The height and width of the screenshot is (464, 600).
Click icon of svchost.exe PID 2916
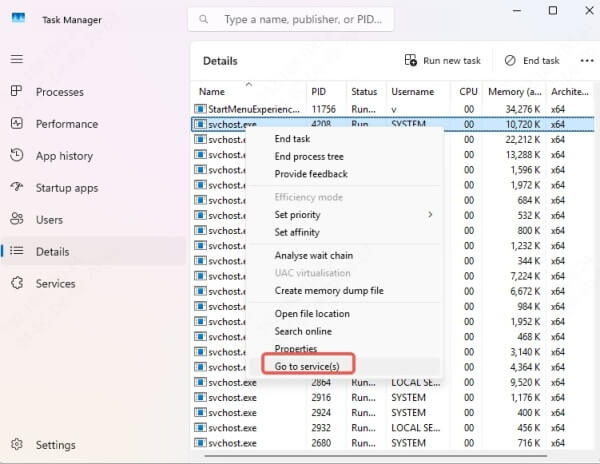(200, 397)
